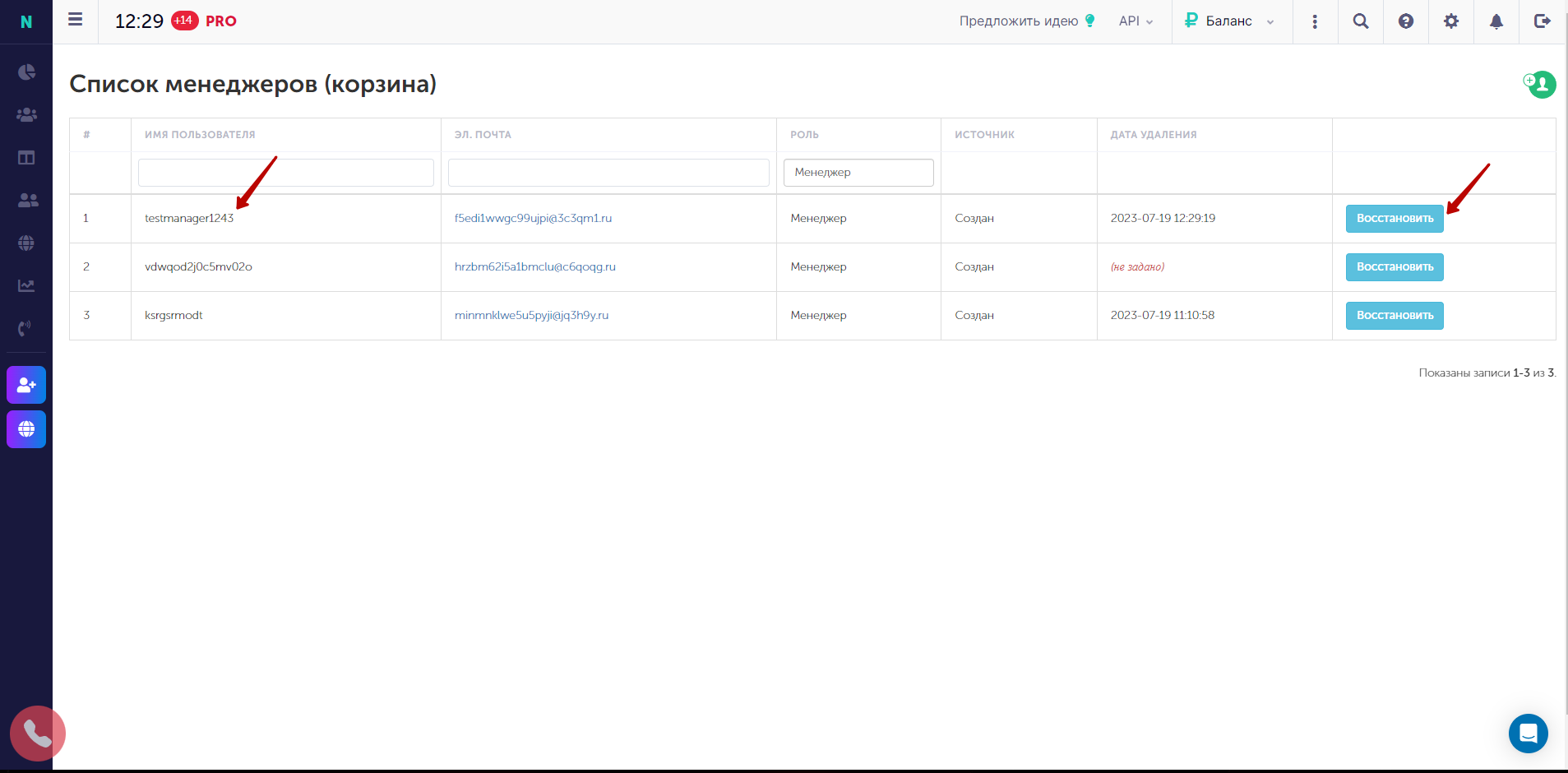
Task: Open the chat widget bubble
Action: pyautogui.click(x=1529, y=734)
